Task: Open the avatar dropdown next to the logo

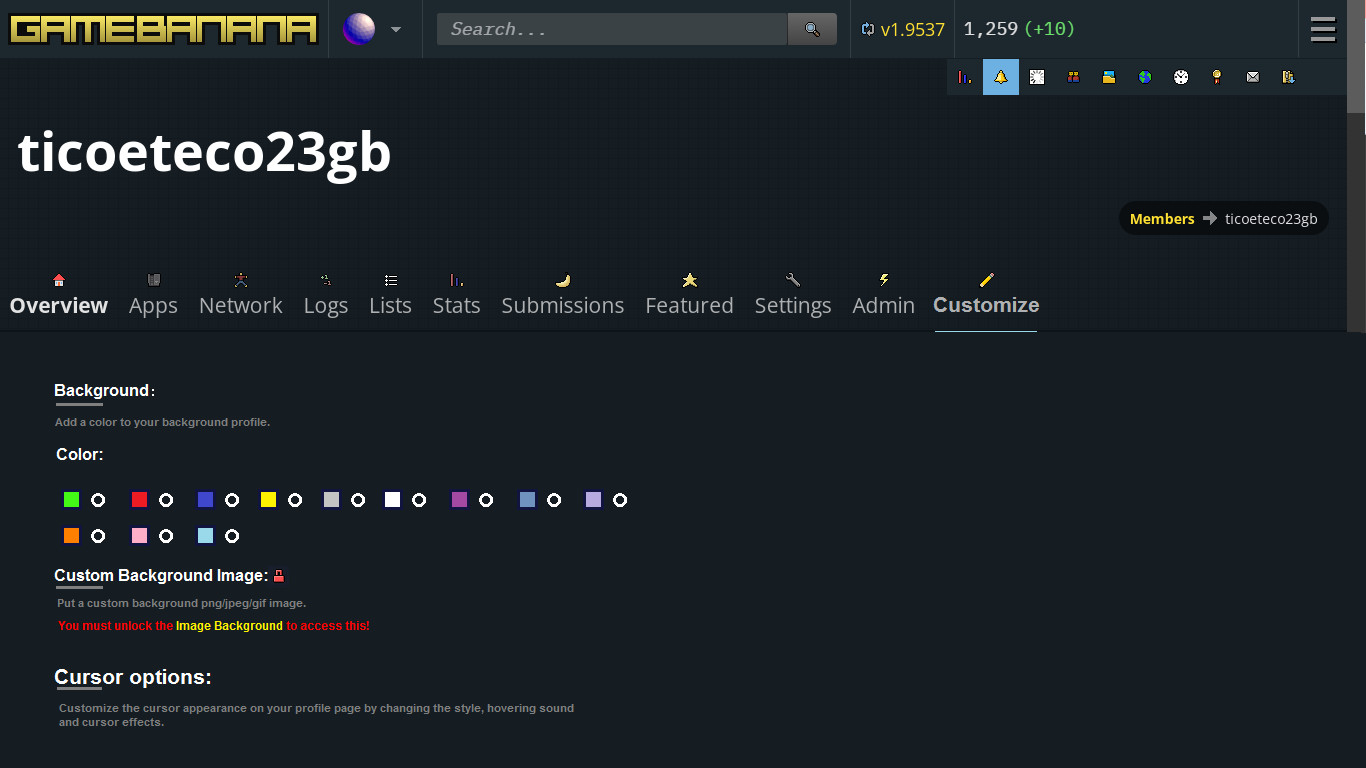Action: coord(375,29)
